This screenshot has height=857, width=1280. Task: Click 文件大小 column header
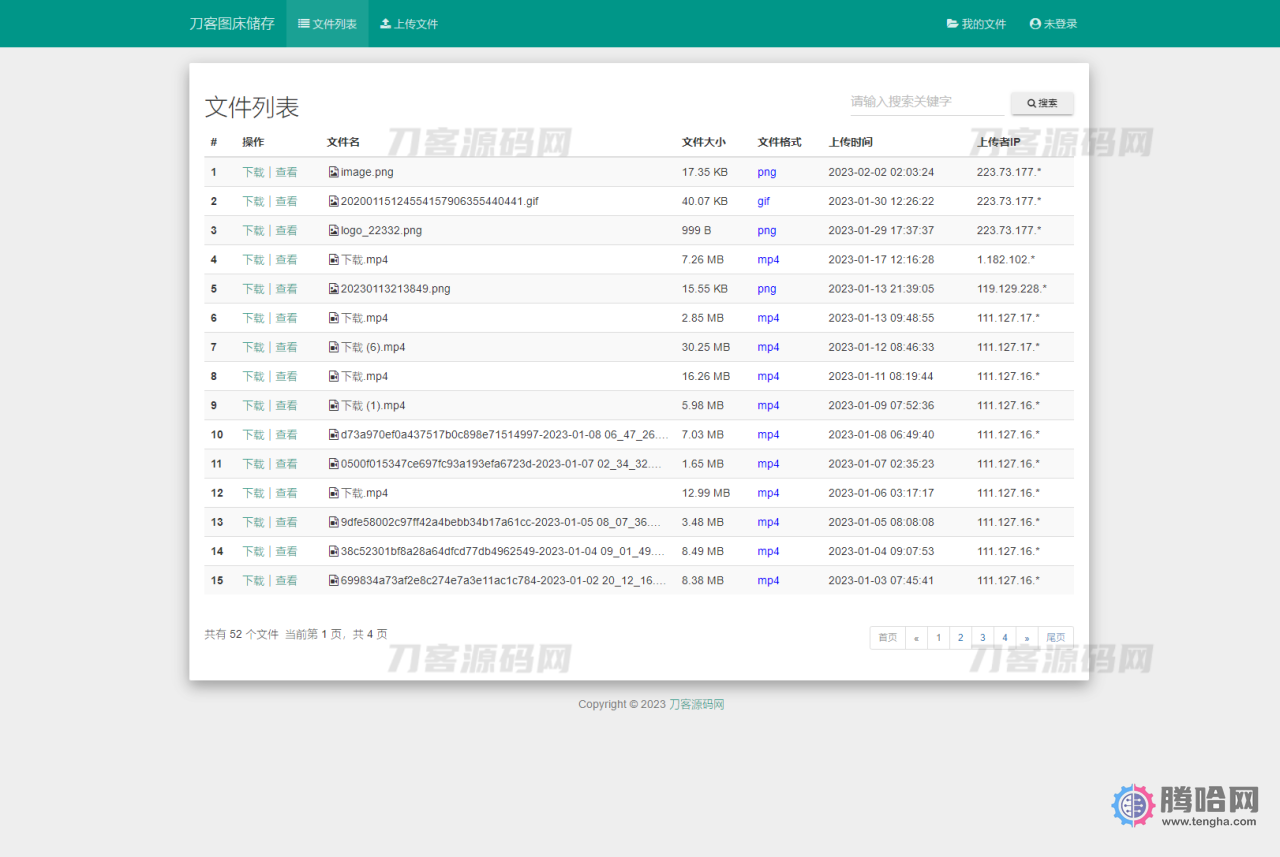click(704, 142)
